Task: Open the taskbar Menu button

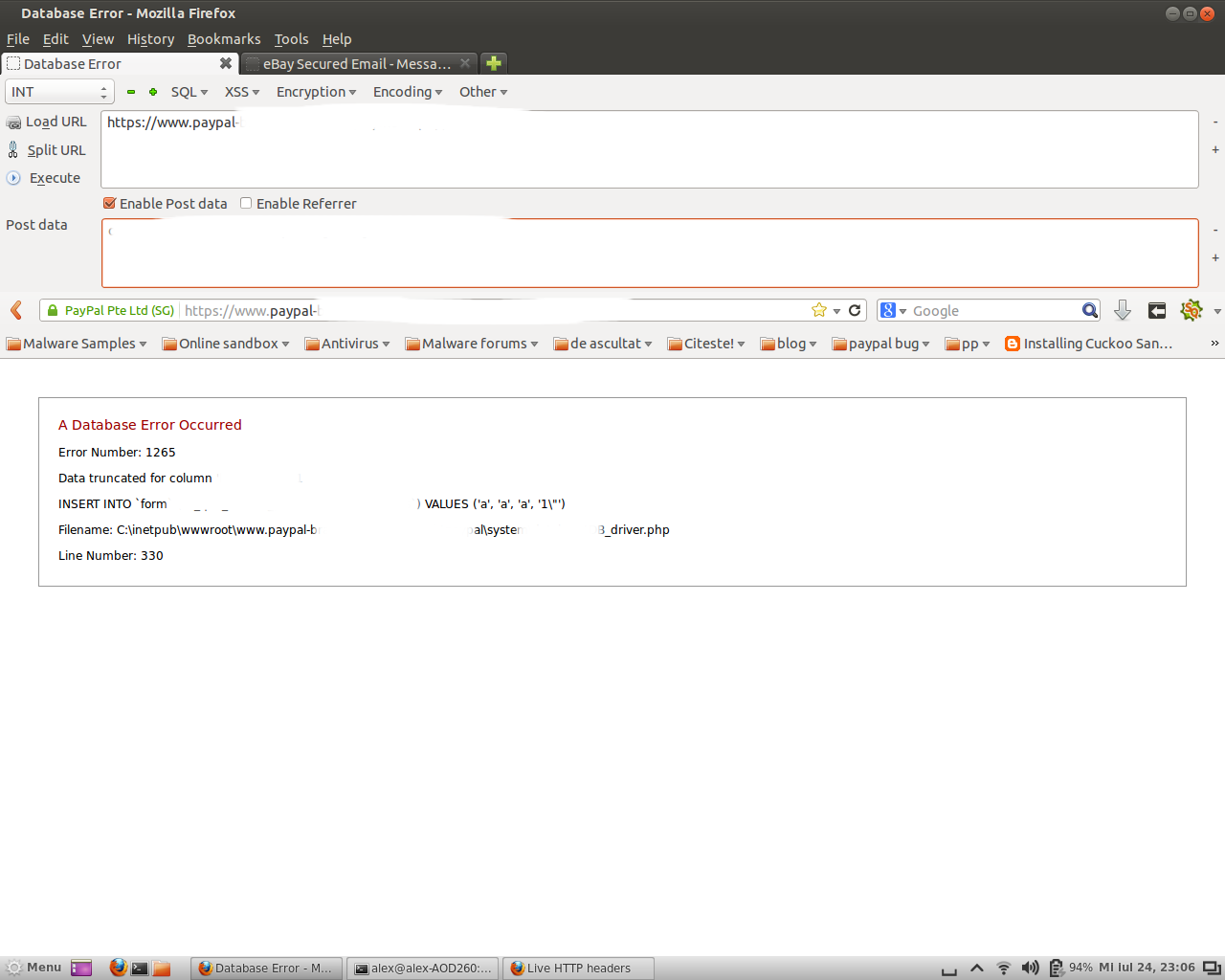Action: coord(33,968)
